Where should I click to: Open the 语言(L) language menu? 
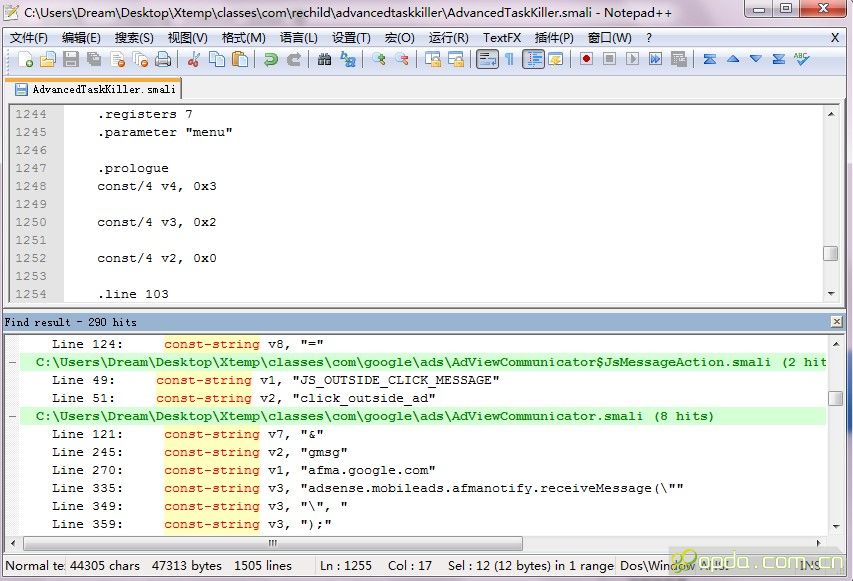[x=299, y=38]
